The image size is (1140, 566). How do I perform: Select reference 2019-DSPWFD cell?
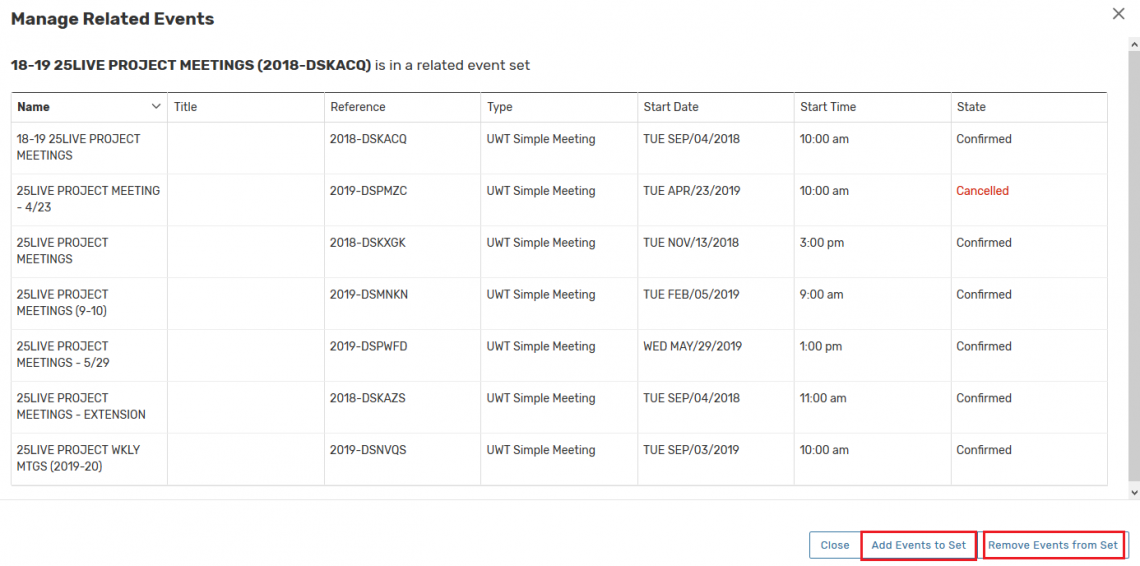point(368,347)
